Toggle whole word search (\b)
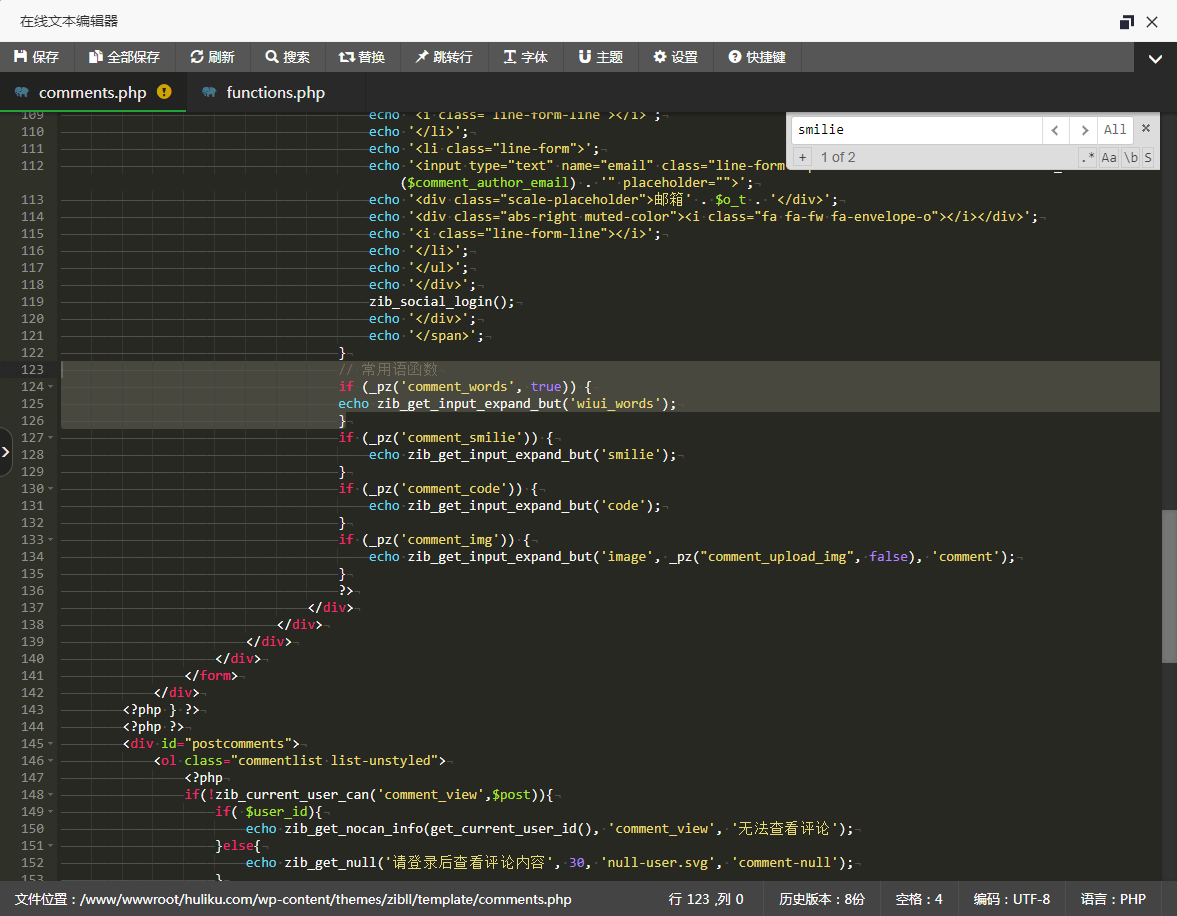 pos(1131,157)
